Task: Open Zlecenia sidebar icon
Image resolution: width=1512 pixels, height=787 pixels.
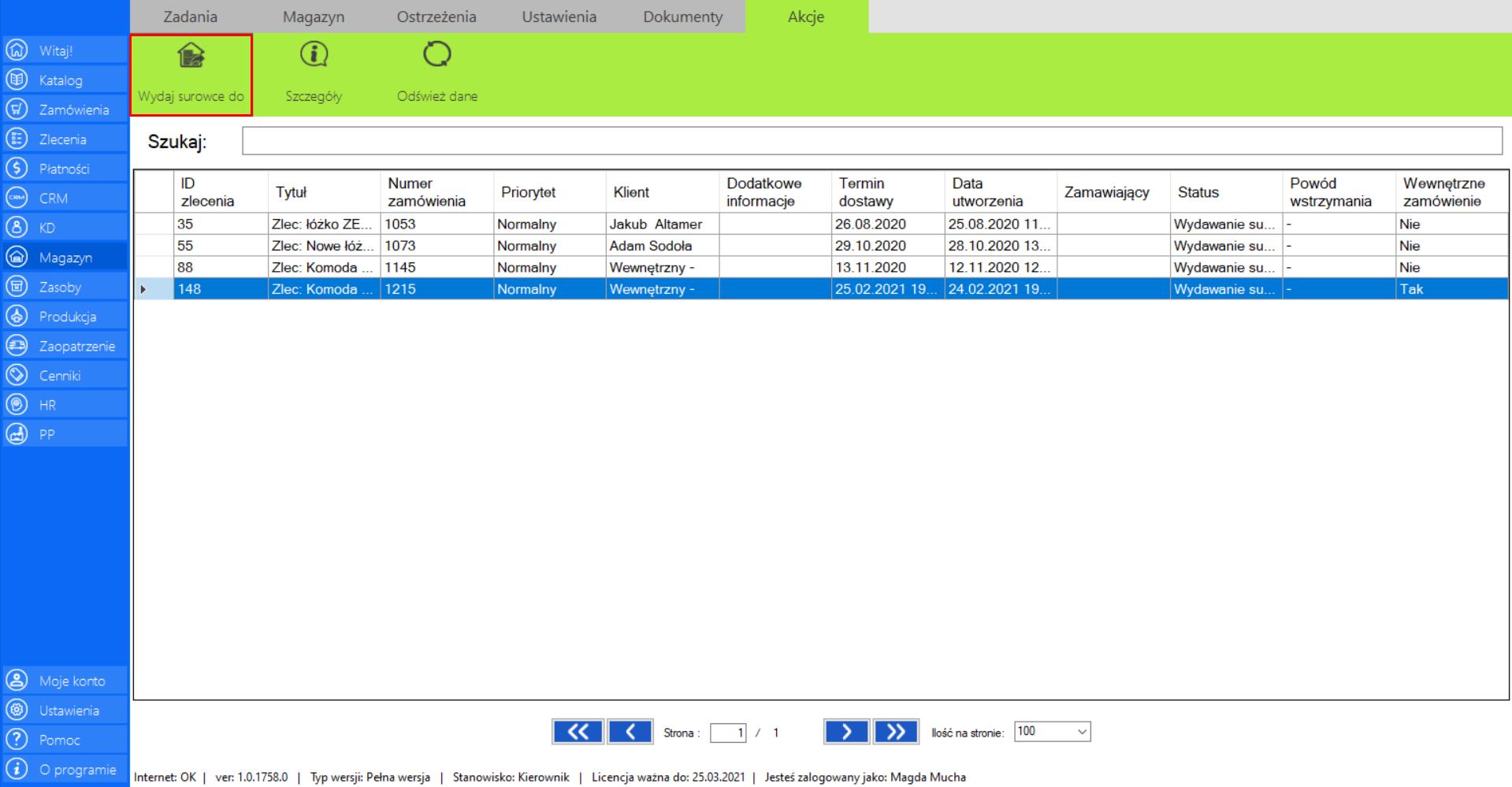Action: [x=16, y=139]
